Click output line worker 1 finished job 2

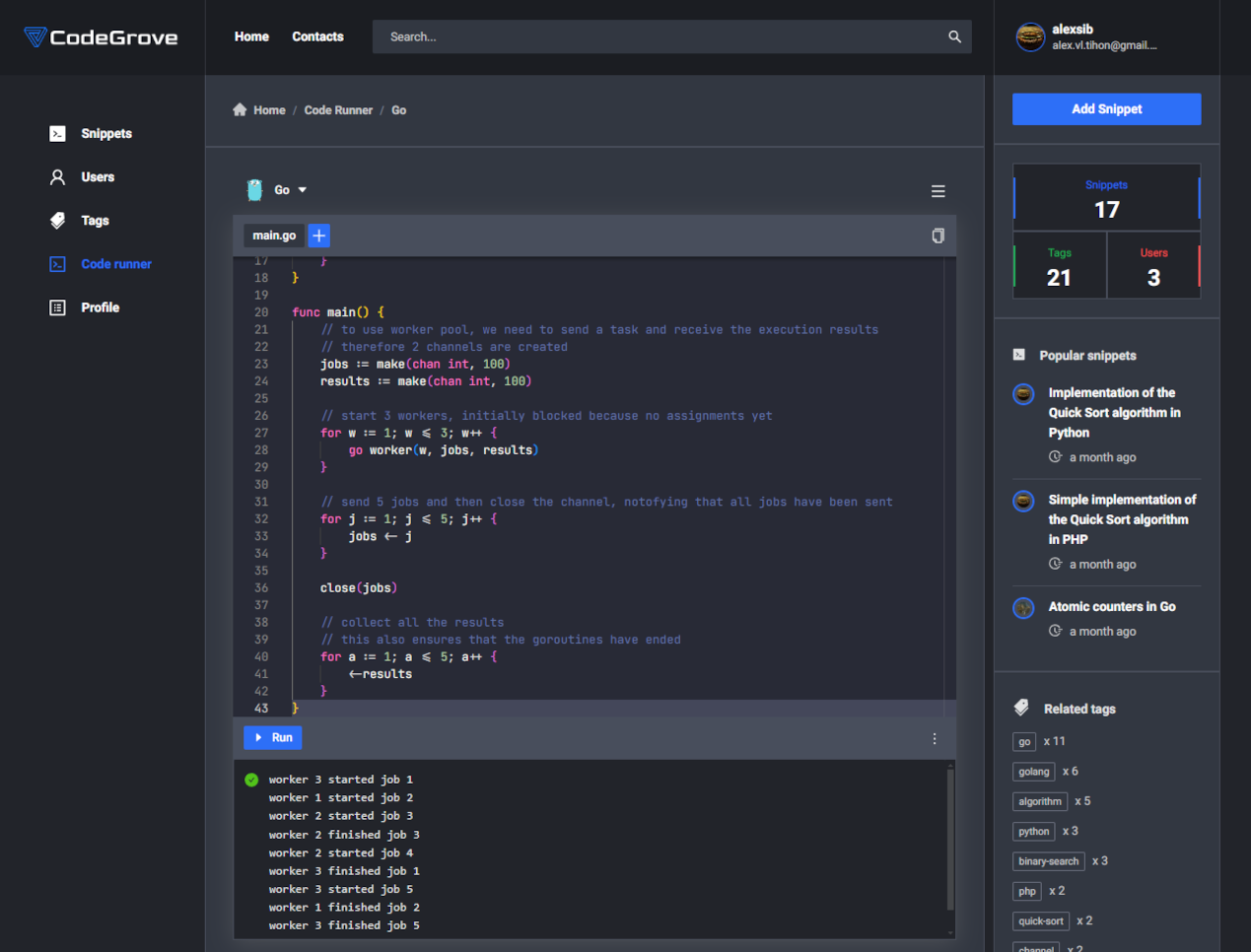[x=344, y=908]
